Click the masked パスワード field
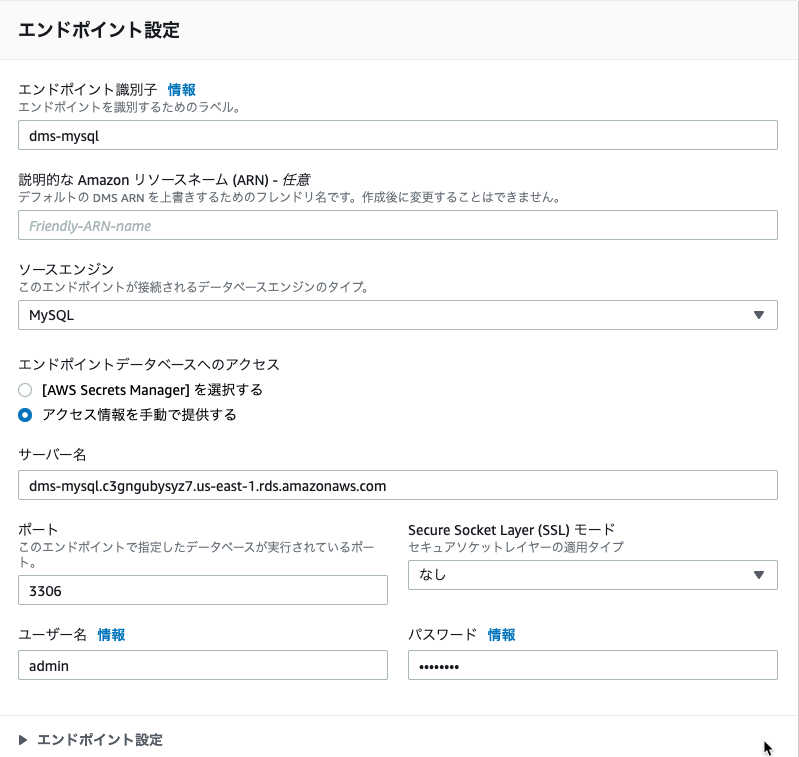This screenshot has width=799, height=757. [x=593, y=665]
